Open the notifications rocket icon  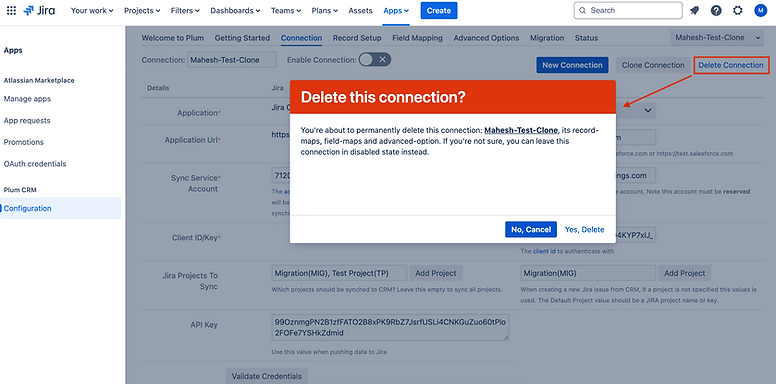coord(695,10)
